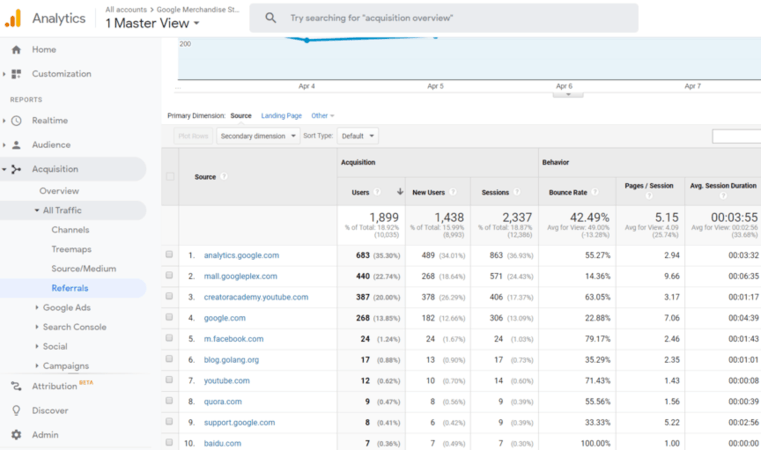Check the quora.com row checkbox

pyautogui.click(x=169, y=400)
